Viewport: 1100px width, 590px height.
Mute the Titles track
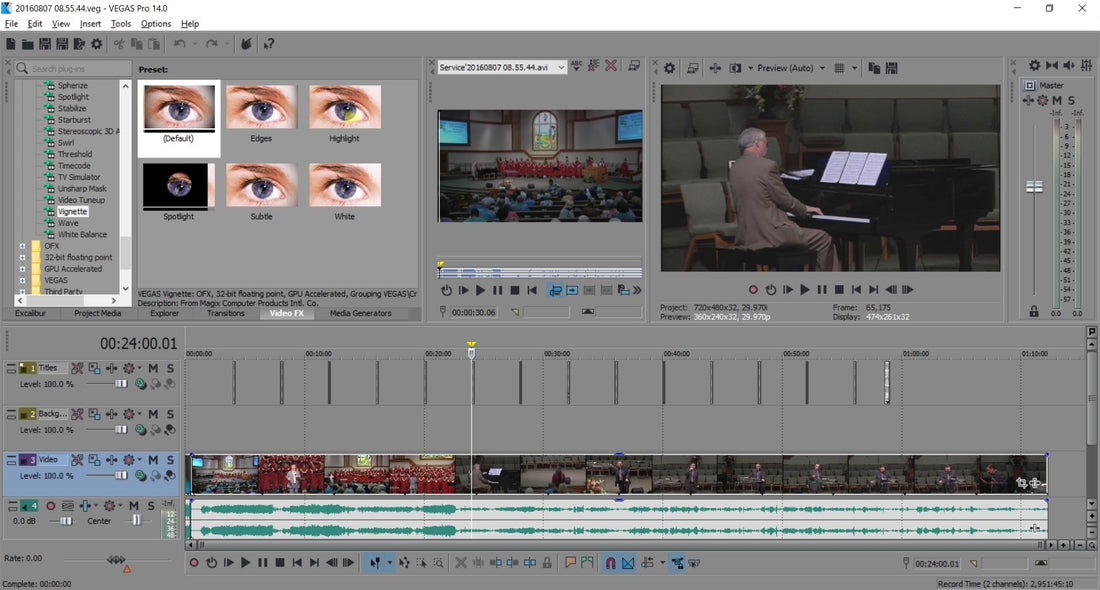153,368
